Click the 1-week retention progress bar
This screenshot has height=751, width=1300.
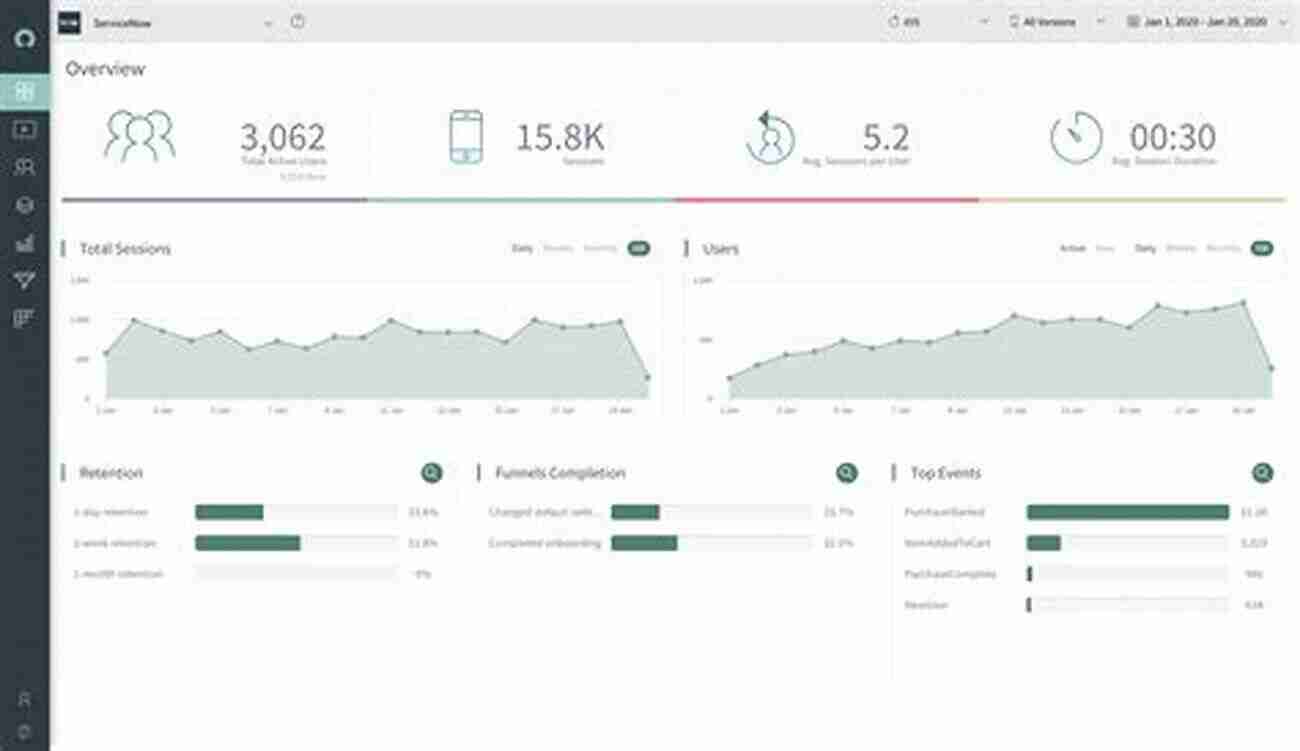pos(296,543)
